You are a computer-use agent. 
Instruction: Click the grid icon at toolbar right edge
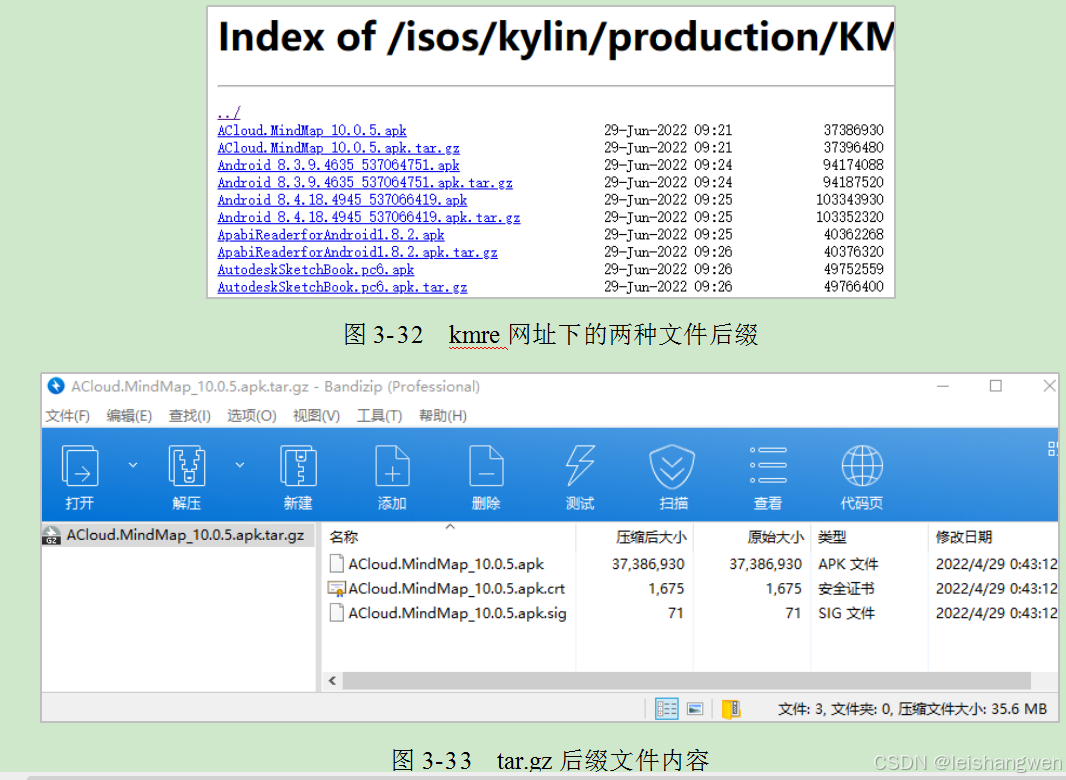(1052, 448)
